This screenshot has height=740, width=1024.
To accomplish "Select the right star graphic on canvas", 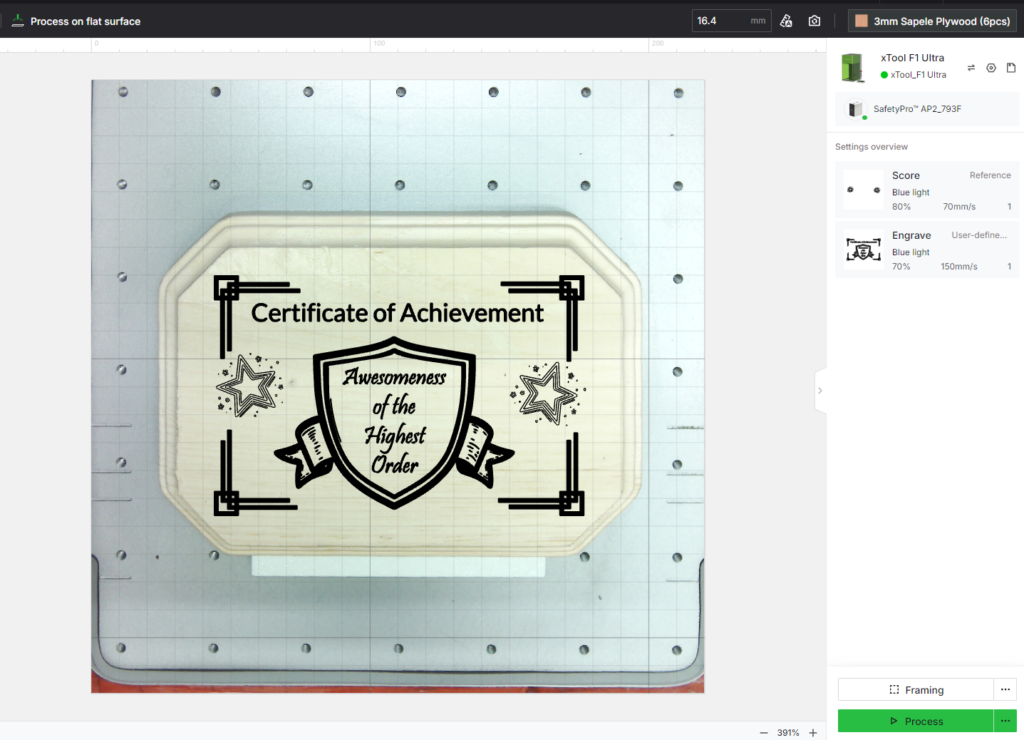I will coord(547,393).
